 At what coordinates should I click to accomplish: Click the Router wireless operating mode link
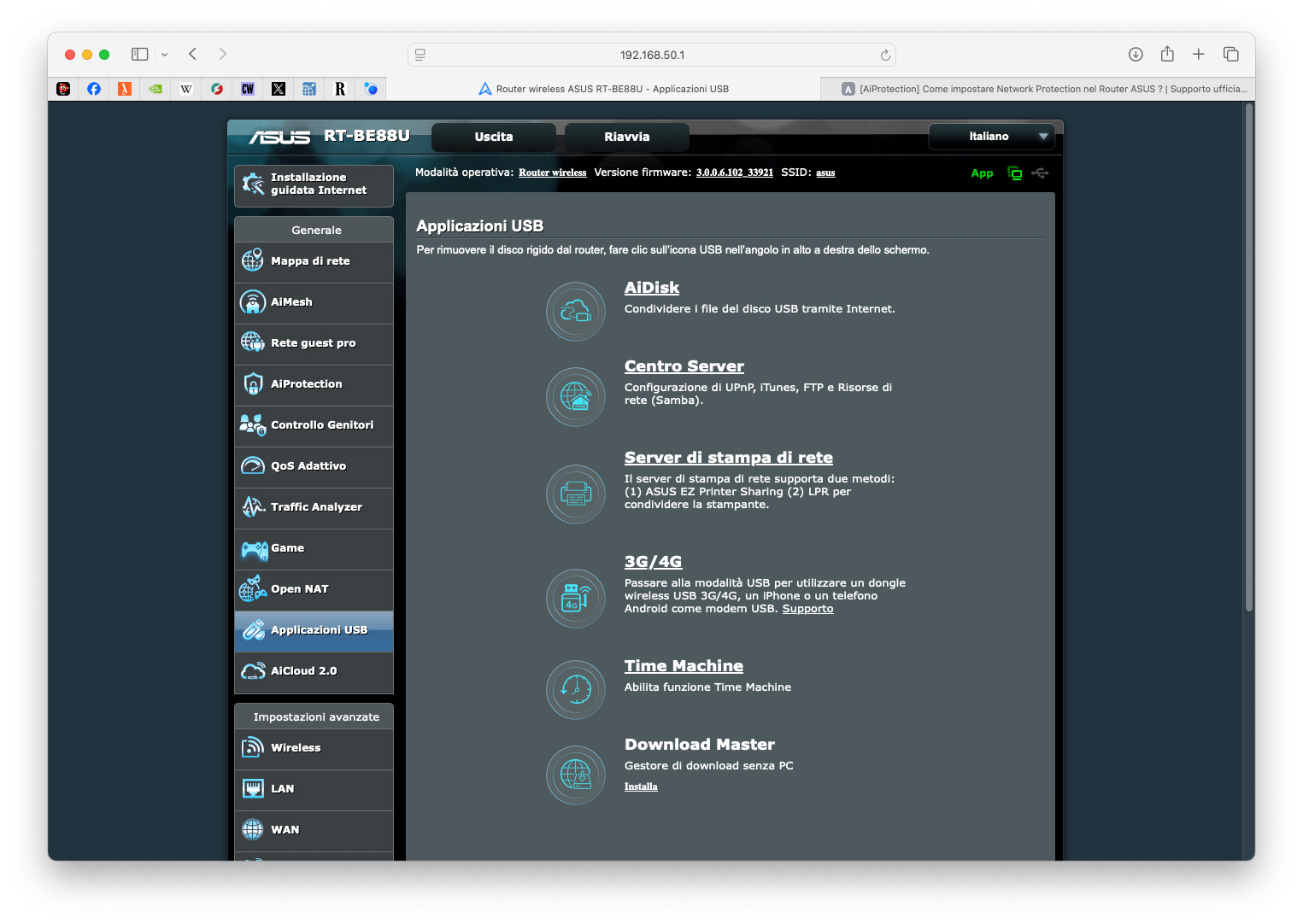click(x=553, y=173)
